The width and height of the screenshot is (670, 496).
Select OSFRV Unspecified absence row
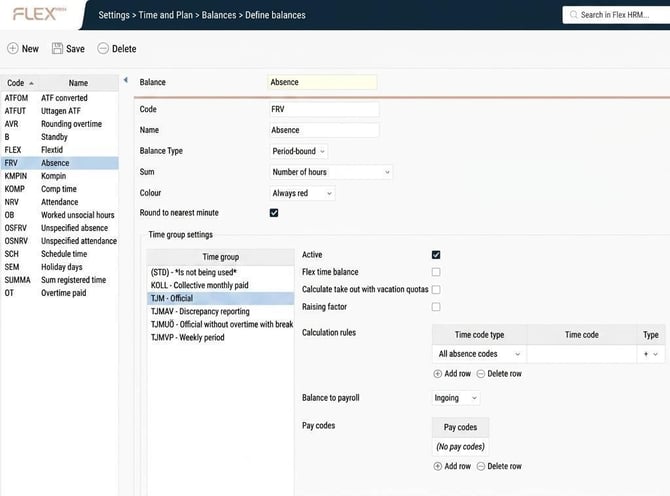pyautogui.click(x=60, y=228)
